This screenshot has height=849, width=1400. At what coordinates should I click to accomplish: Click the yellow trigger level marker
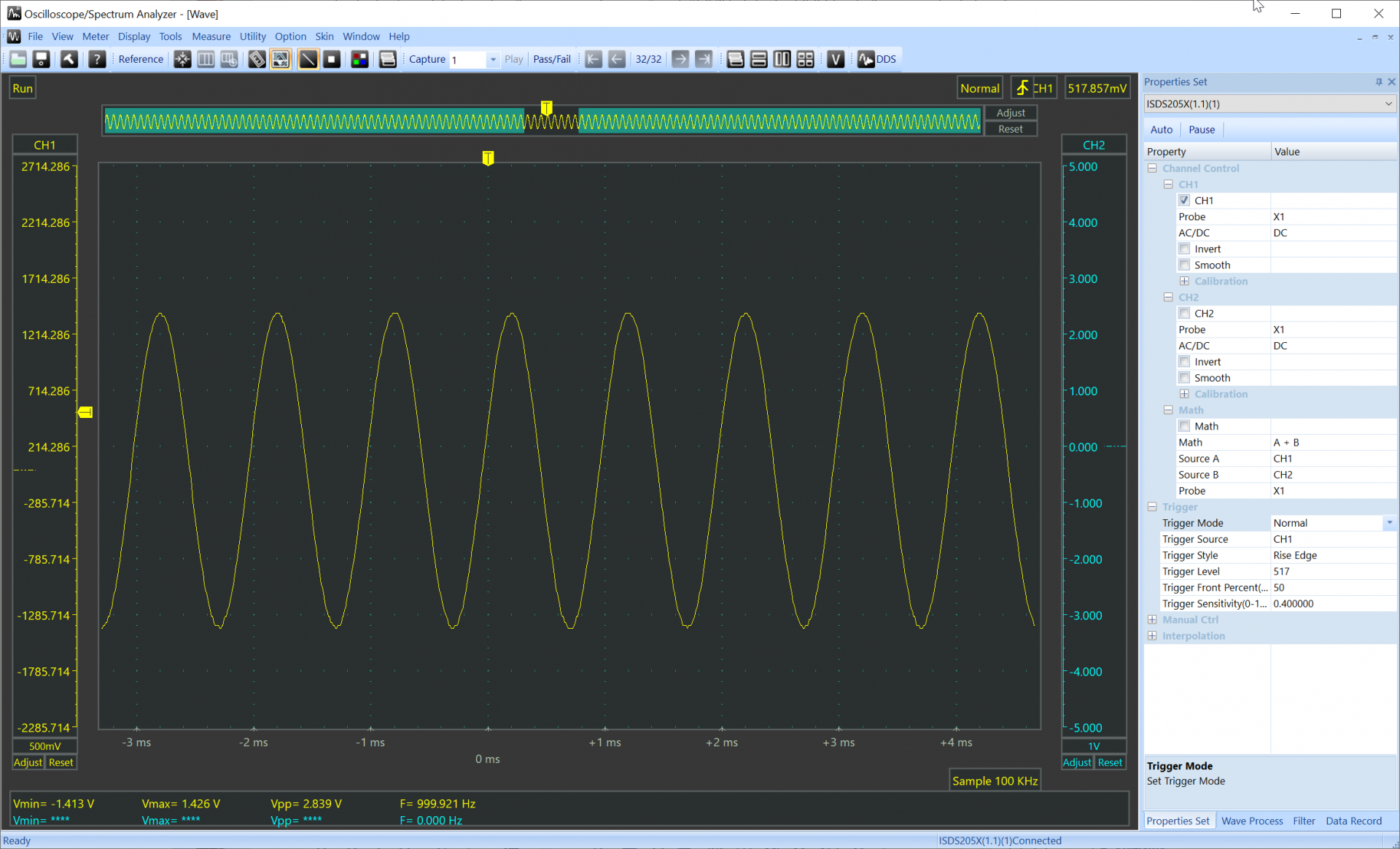[x=85, y=413]
